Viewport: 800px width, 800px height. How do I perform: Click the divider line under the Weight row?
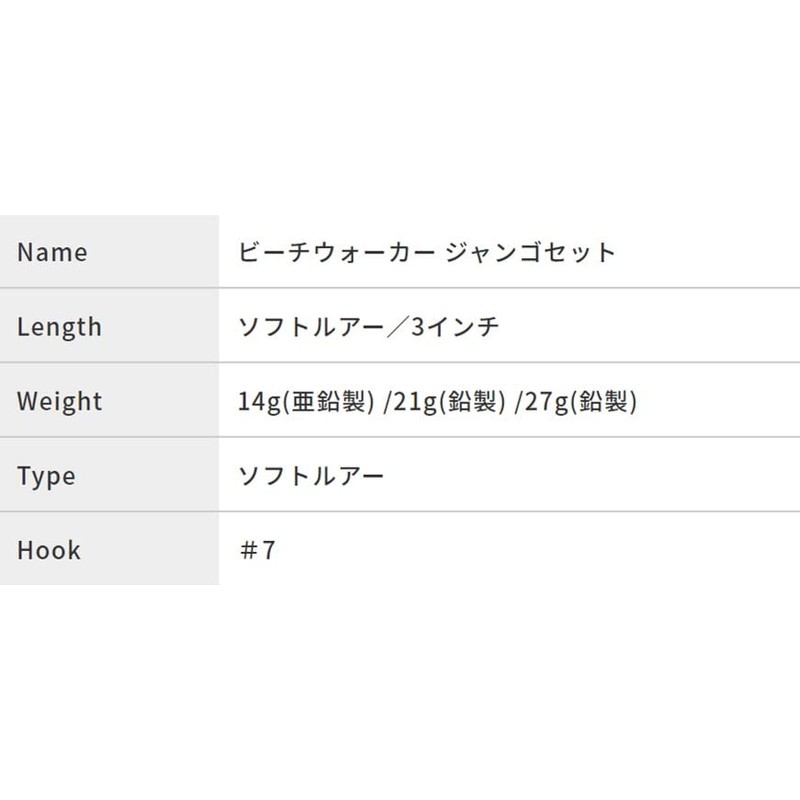coord(400,437)
